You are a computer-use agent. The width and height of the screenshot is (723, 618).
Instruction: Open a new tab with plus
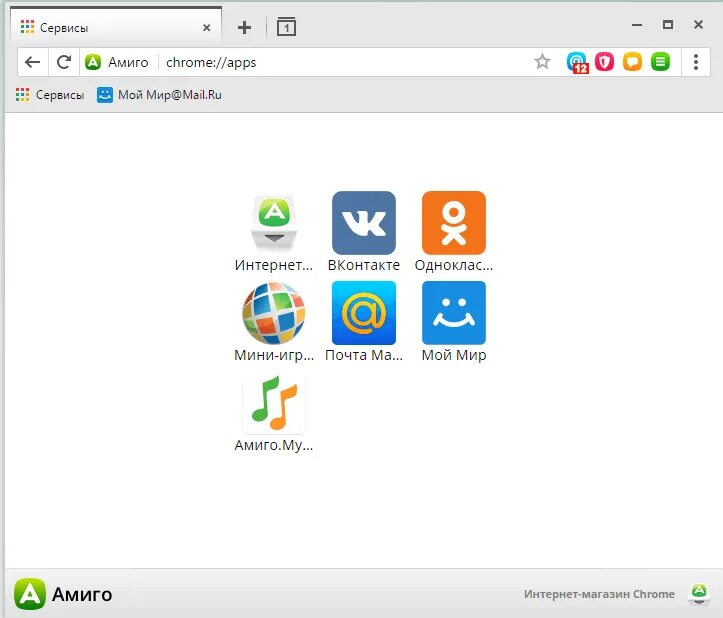pos(244,28)
